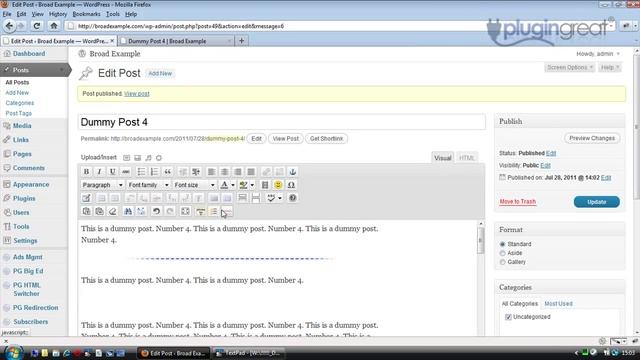
Task: Click the Firefox back arrow button
Action: [x=9, y=26]
